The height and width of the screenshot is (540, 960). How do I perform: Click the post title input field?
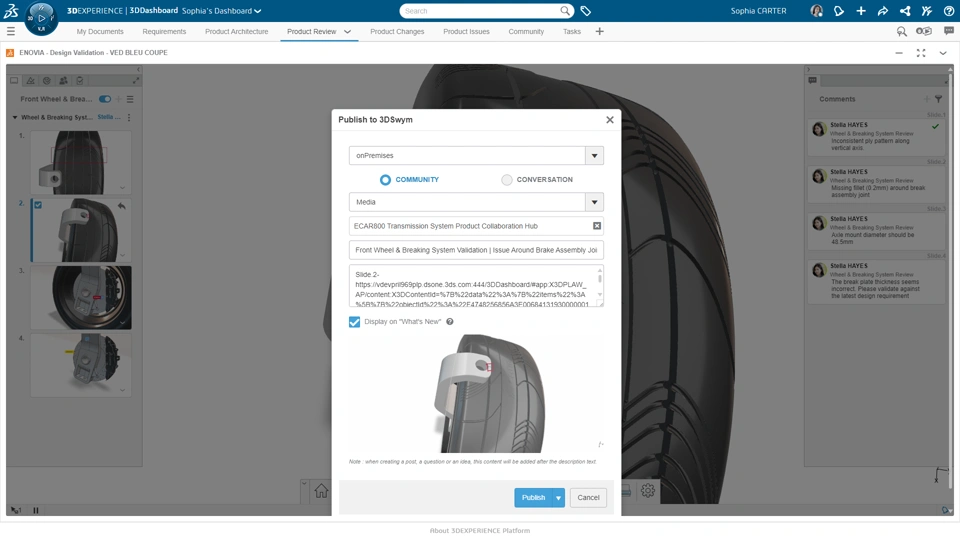pyautogui.click(x=476, y=250)
